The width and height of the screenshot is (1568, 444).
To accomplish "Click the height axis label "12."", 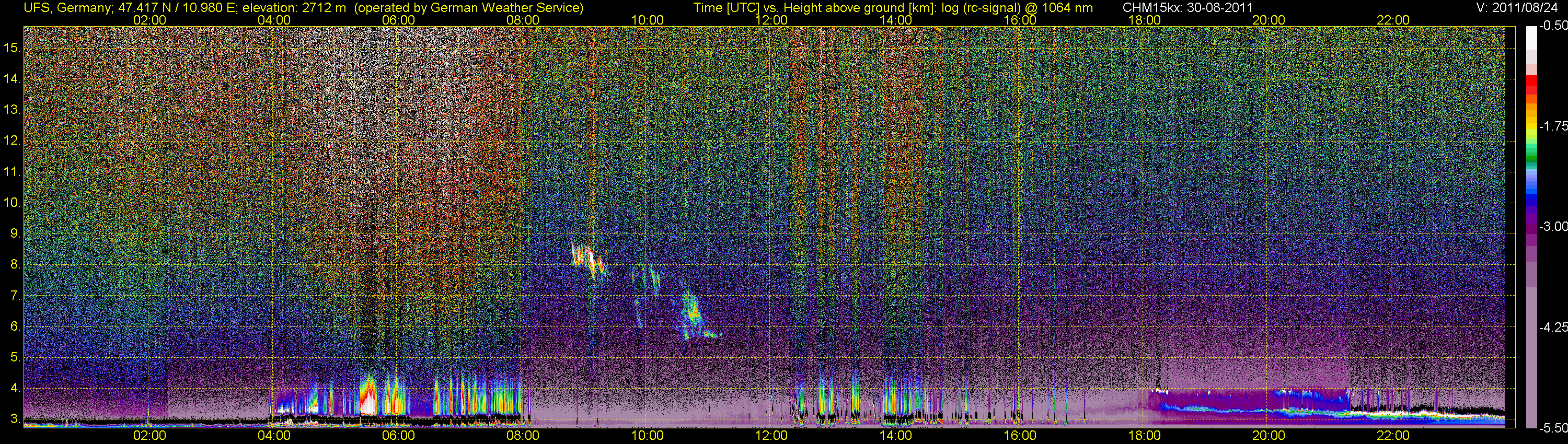I will click(12, 141).
